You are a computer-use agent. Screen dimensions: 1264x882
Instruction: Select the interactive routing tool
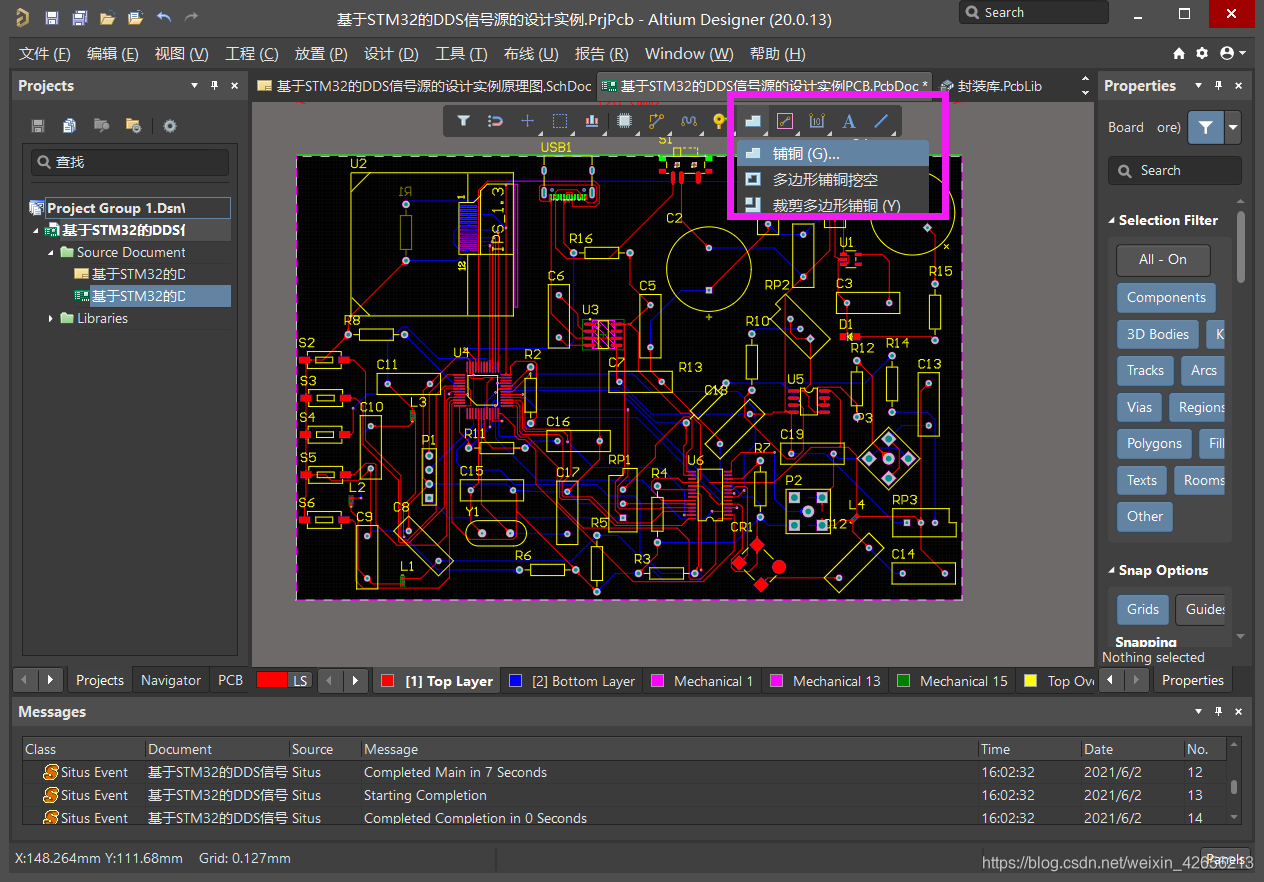656,121
